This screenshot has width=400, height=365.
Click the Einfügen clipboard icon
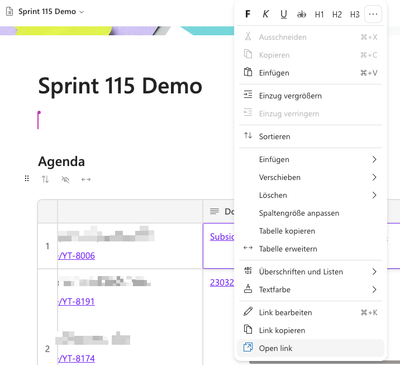(248, 72)
